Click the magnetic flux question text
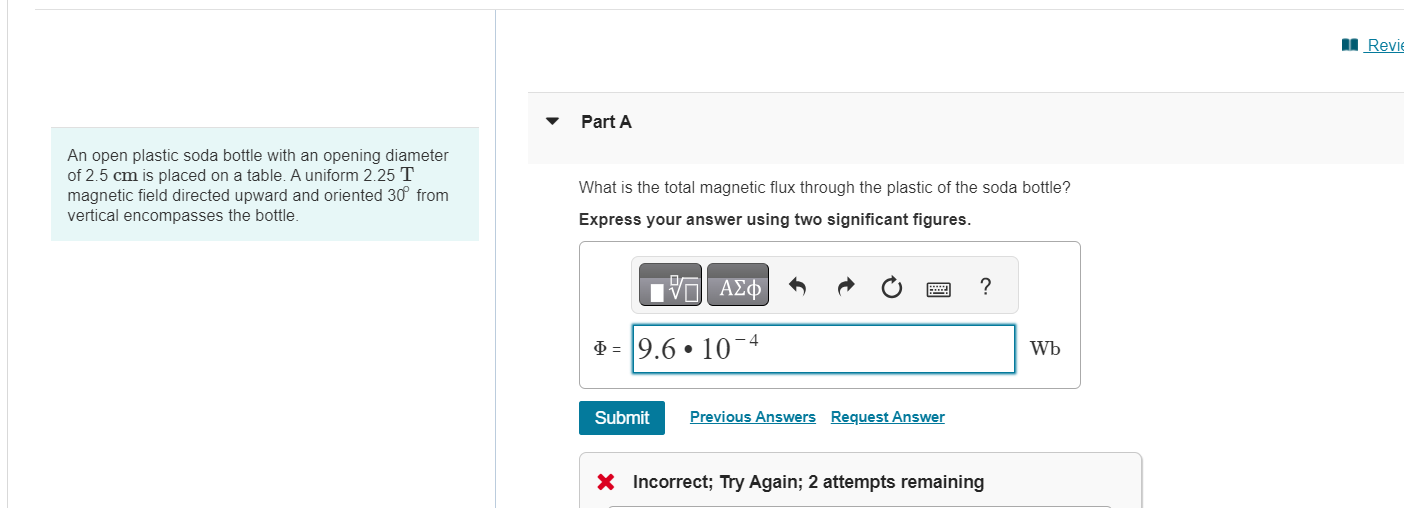The width and height of the screenshot is (1404, 508). coord(824,188)
